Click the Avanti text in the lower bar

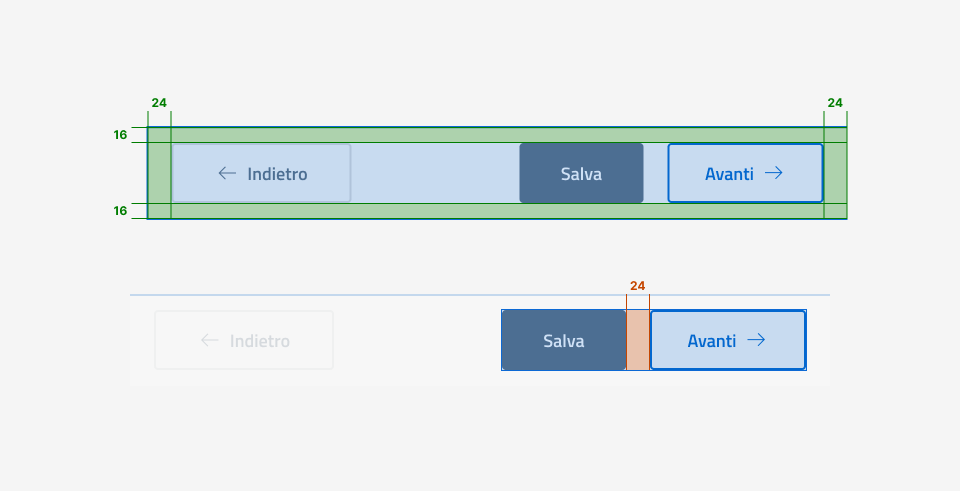pyautogui.click(x=712, y=341)
